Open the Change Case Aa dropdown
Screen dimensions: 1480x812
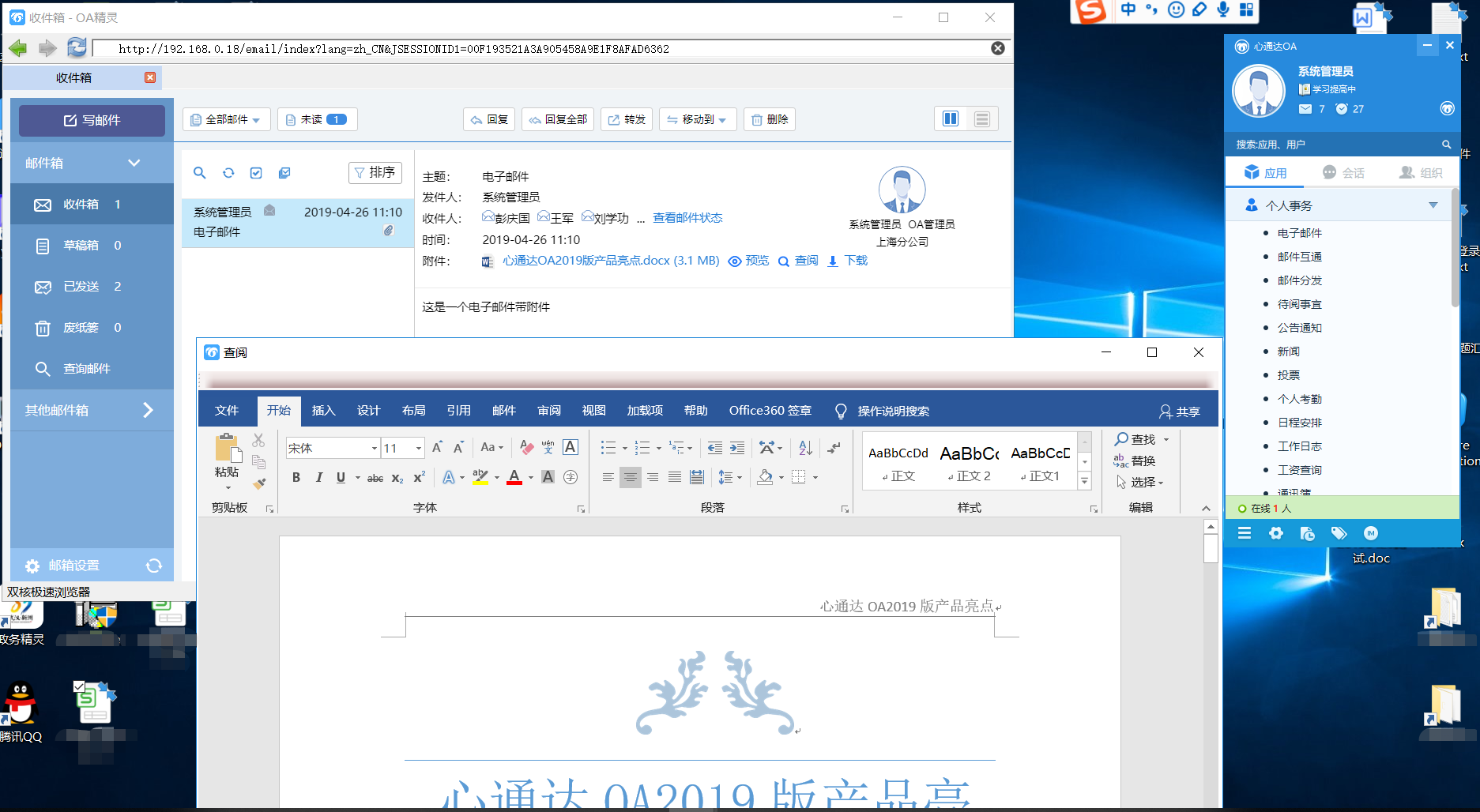click(x=491, y=448)
